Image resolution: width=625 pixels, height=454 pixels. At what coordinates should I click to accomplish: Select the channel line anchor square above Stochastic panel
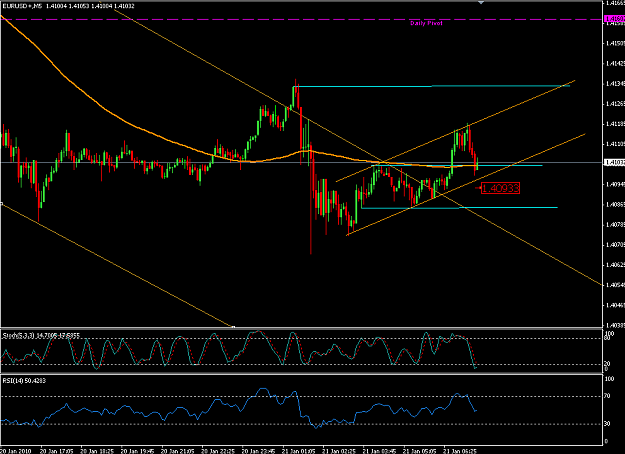click(x=234, y=327)
